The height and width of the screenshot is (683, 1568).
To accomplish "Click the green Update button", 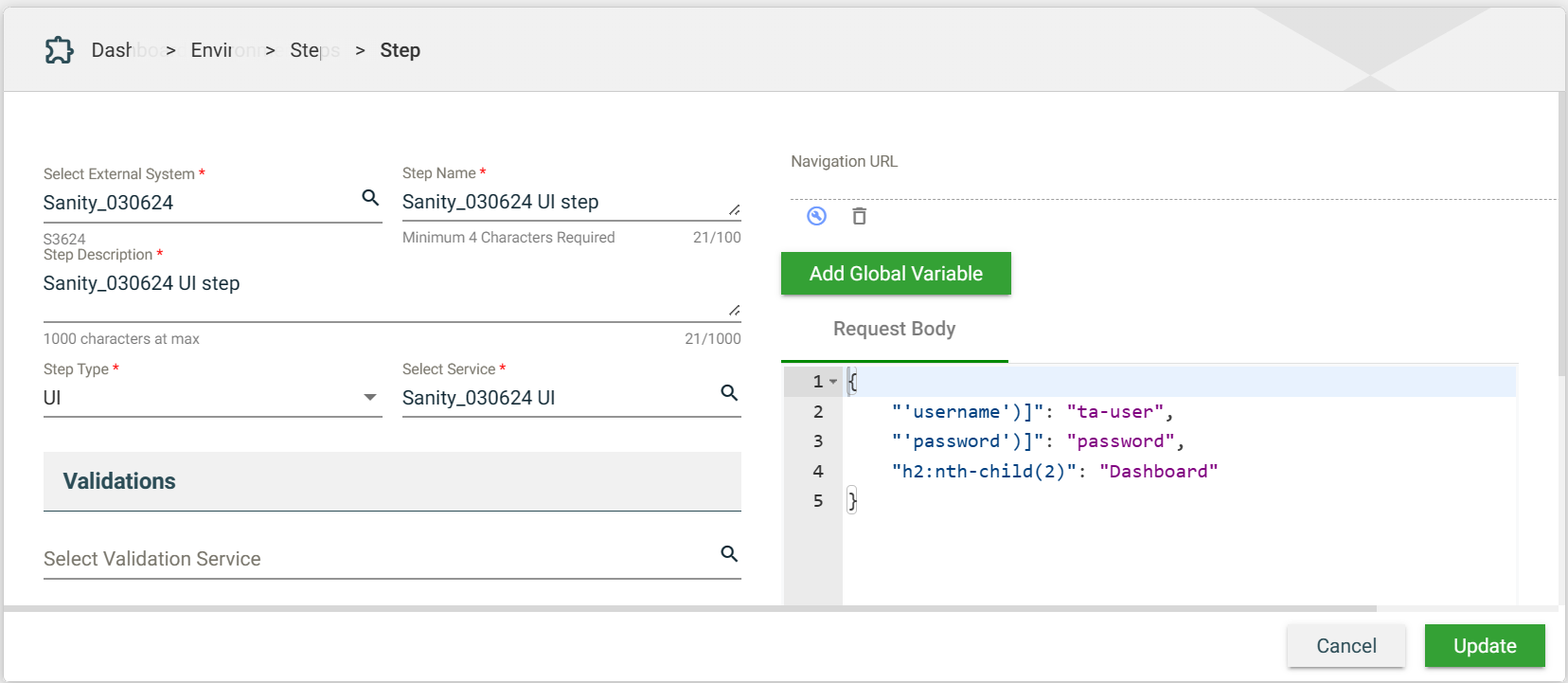I will pos(1484,646).
